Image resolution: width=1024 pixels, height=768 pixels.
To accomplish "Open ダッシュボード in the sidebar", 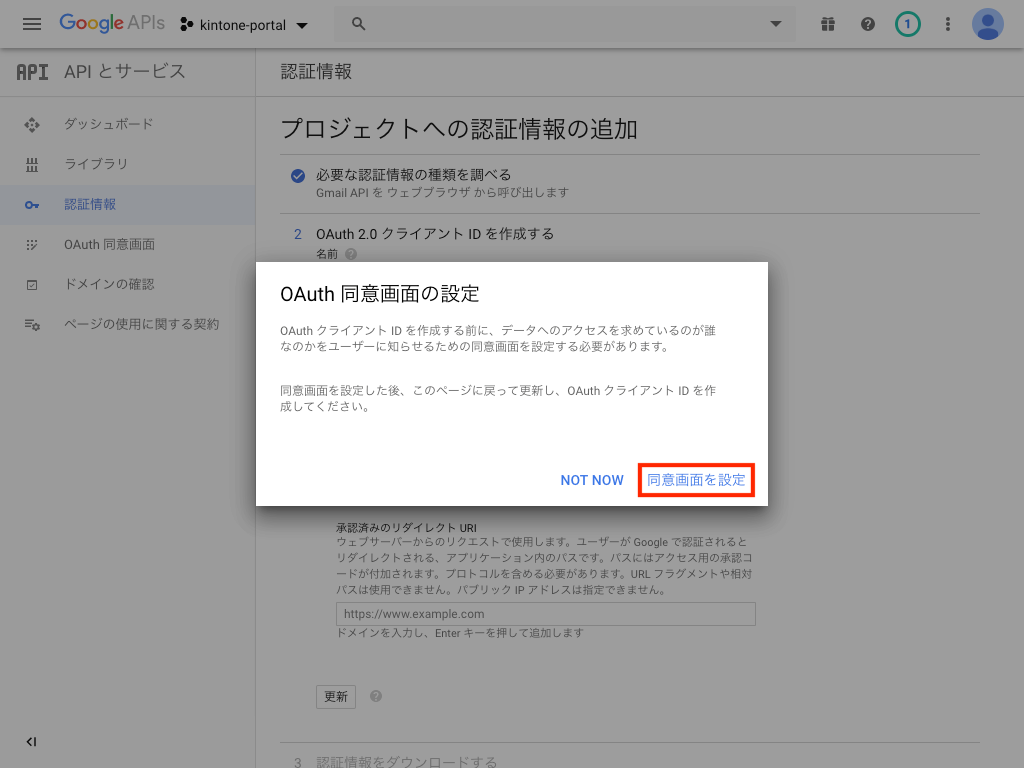I will pos(108,124).
